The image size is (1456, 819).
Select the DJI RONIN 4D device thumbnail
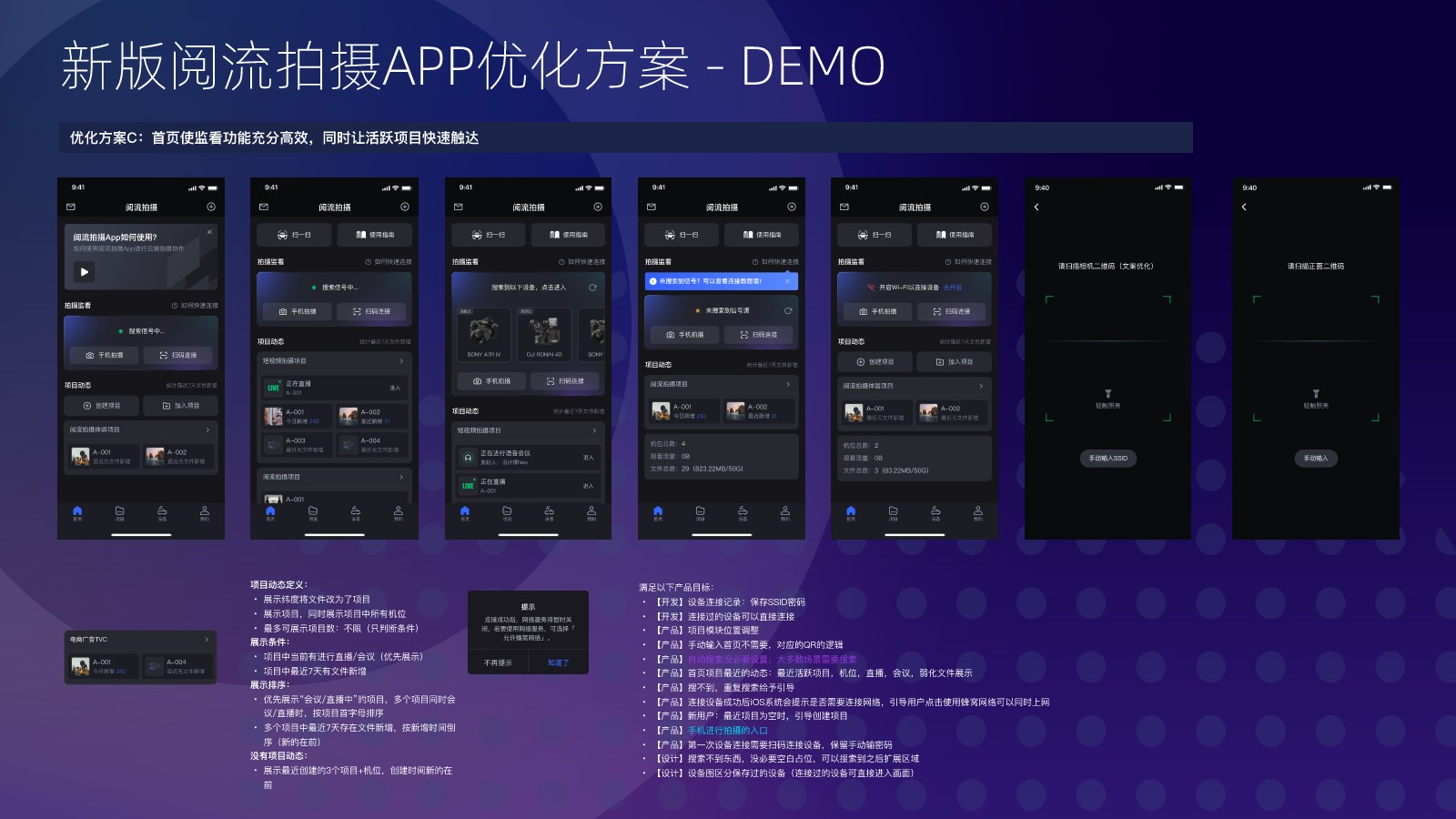(544, 334)
